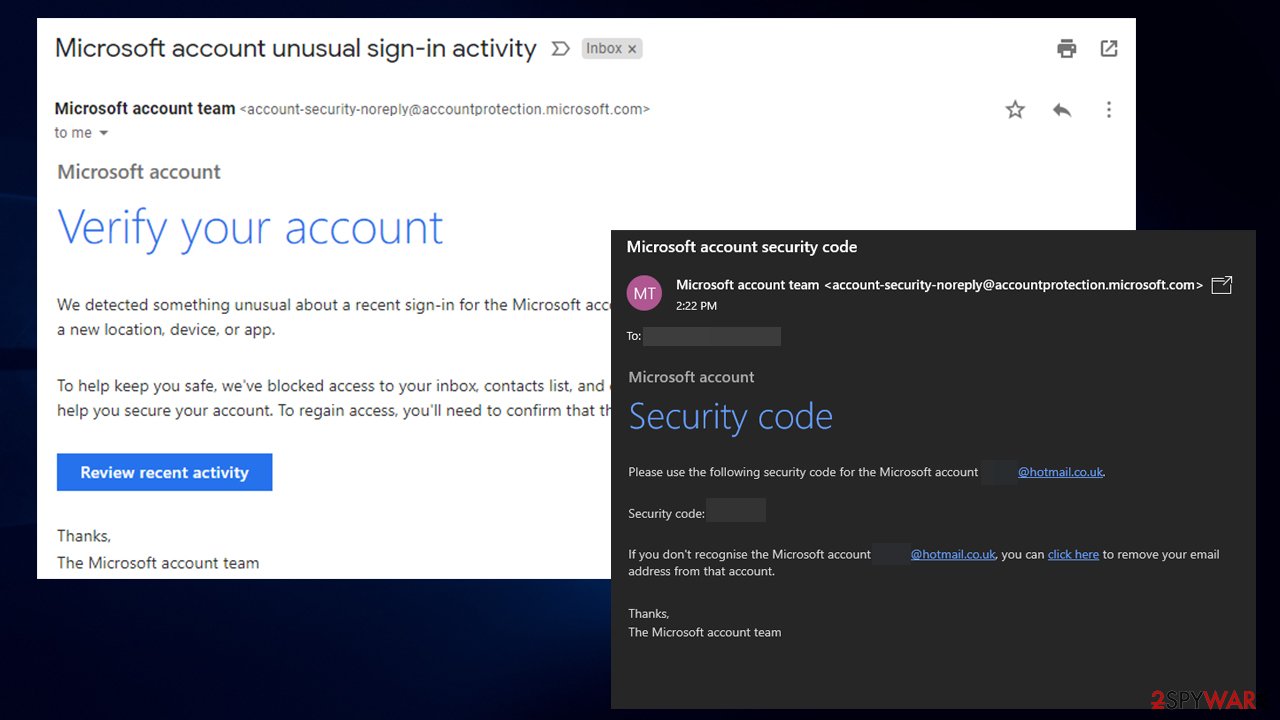Open Gmail email in new window
The image size is (1280, 720).
1109,49
